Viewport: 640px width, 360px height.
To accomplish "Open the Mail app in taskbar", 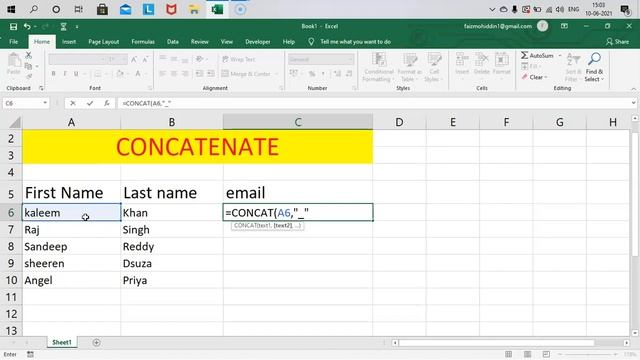I will point(125,9).
